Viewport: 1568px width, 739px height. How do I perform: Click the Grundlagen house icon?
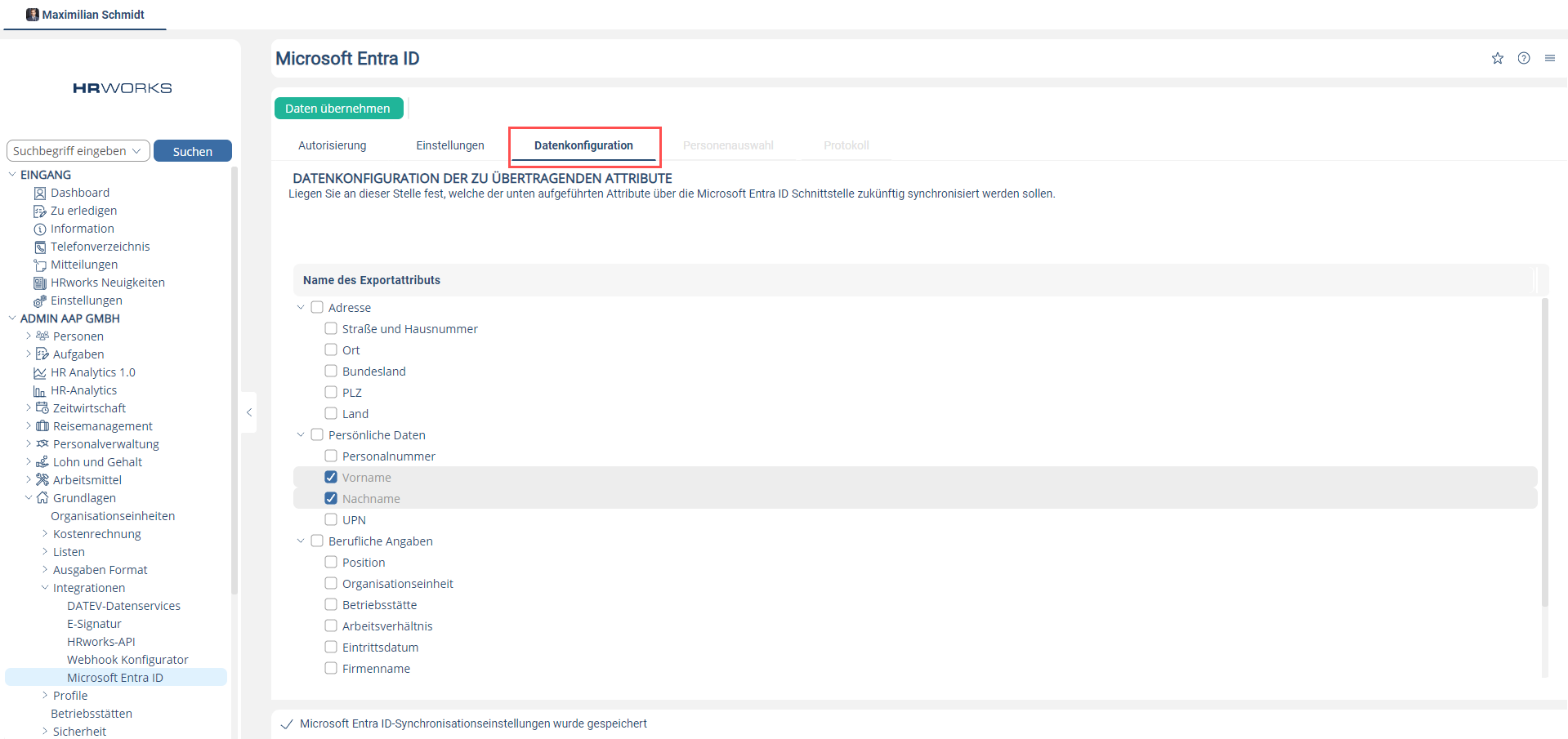(42, 498)
